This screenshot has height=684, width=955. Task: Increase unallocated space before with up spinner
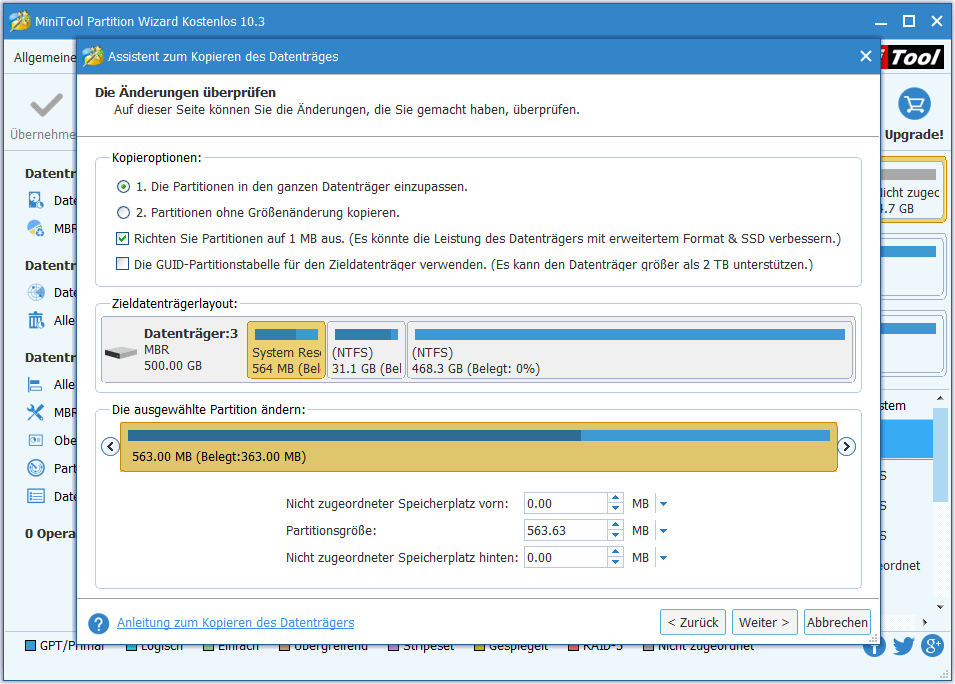pyautogui.click(x=616, y=498)
